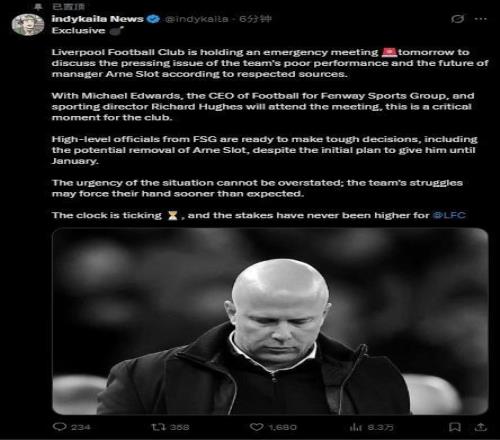
Task: View analytics via the bar chart icon
Action: click(x=355, y=427)
